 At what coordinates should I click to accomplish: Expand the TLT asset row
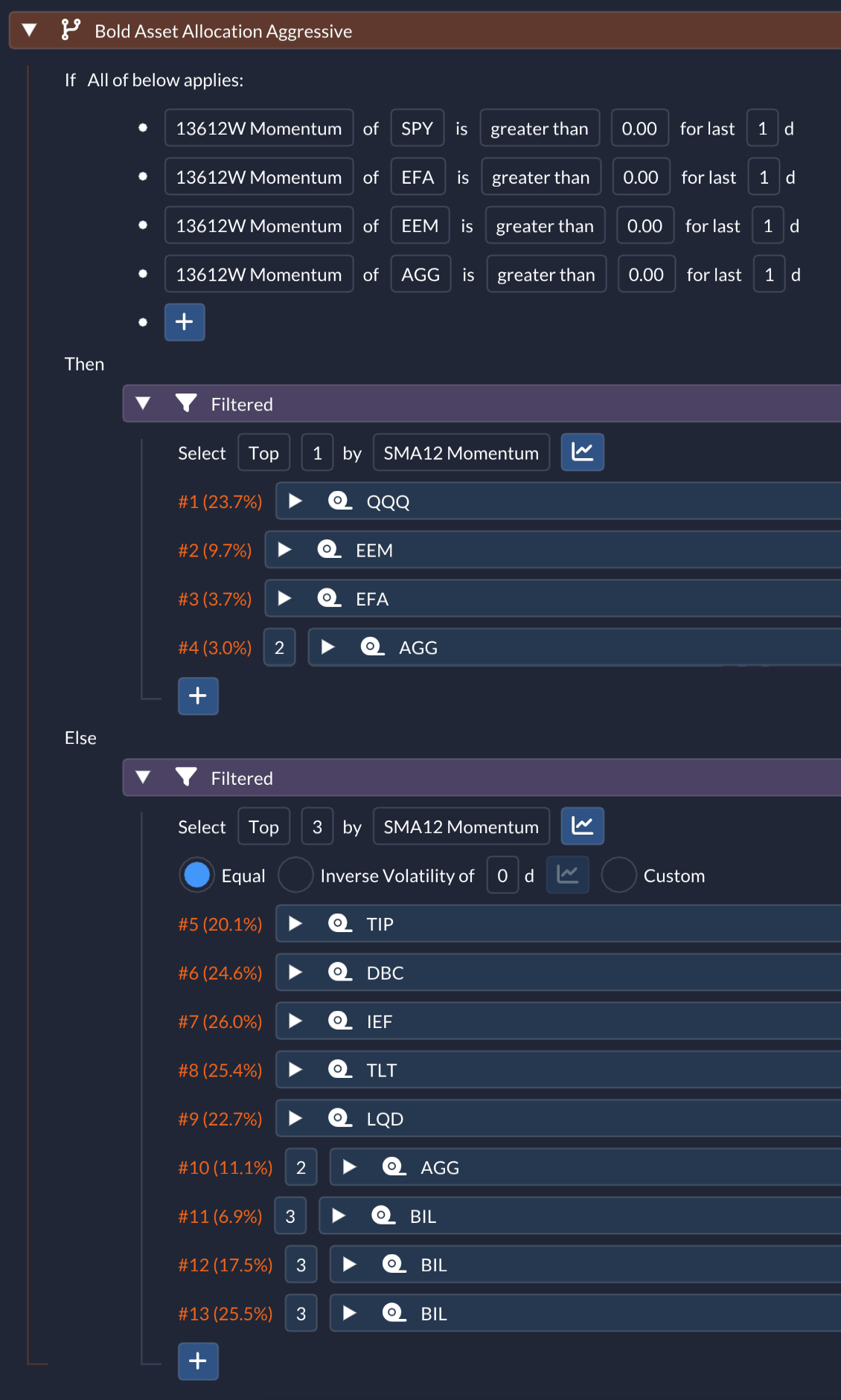click(x=295, y=1069)
